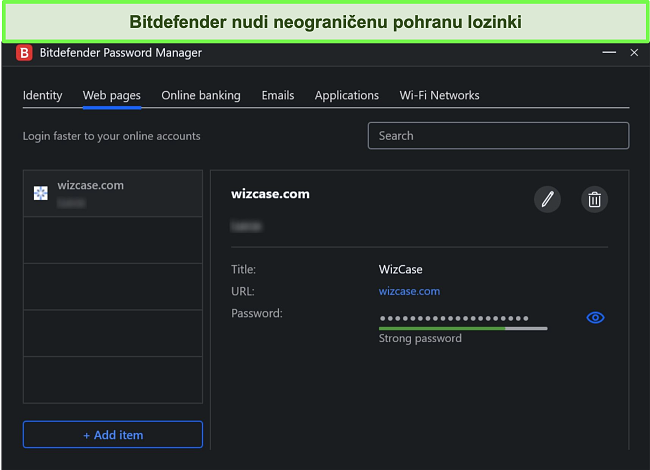Click the bold wizcase.com heading
650x470 pixels.
(x=270, y=194)
